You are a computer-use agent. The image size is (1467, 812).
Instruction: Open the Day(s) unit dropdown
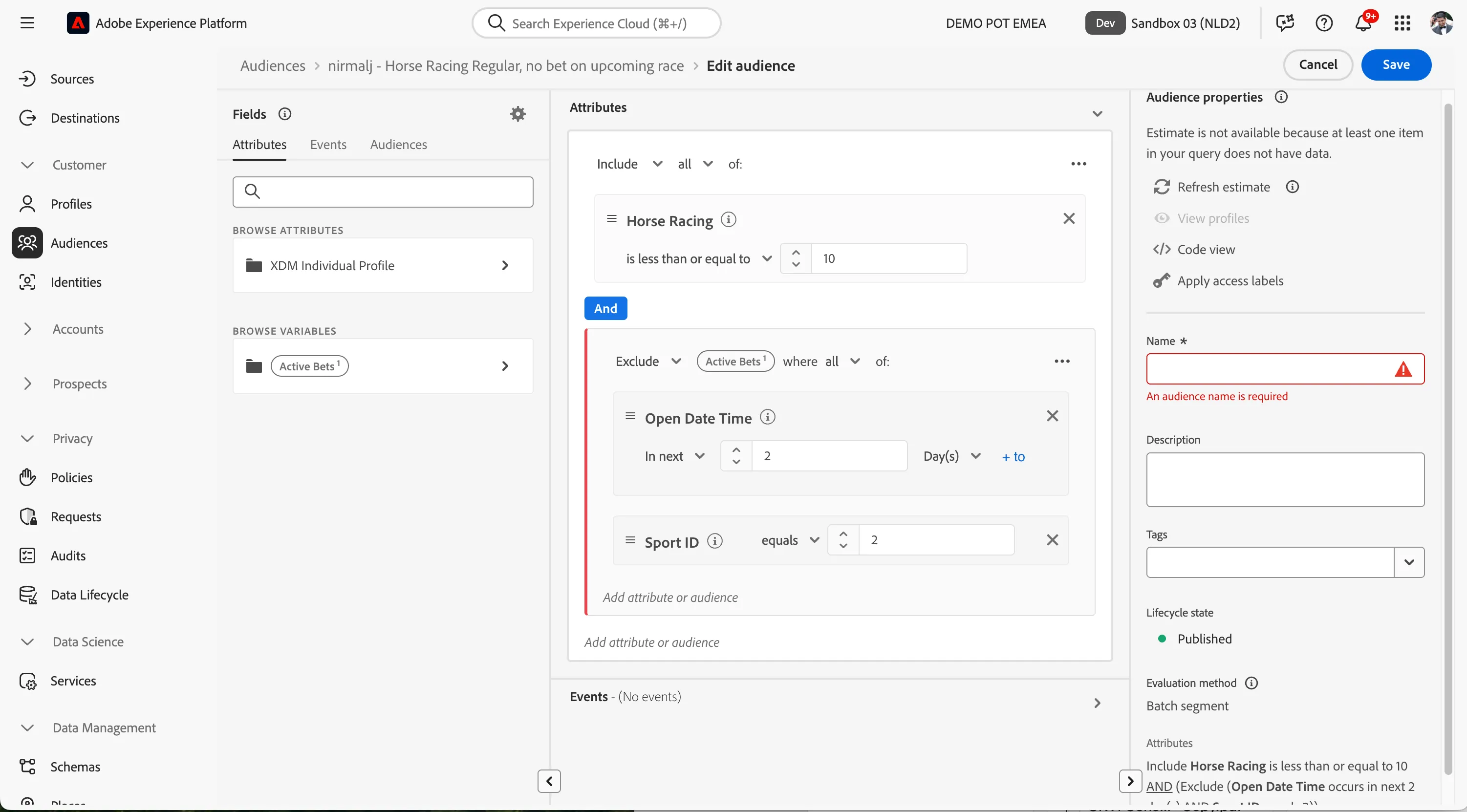(x=952, y=457)
